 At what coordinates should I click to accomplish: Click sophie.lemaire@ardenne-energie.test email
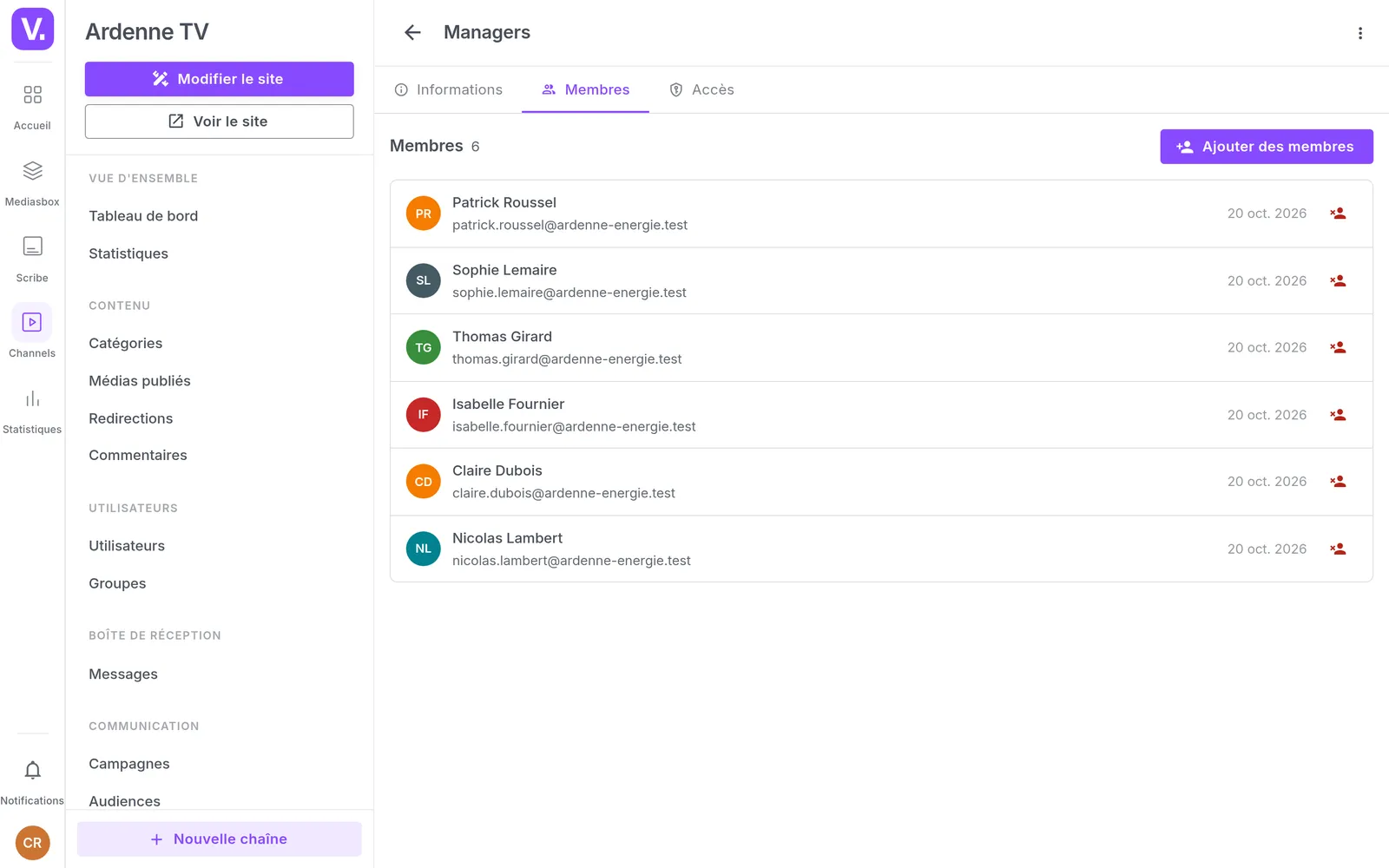click(569, 293)
